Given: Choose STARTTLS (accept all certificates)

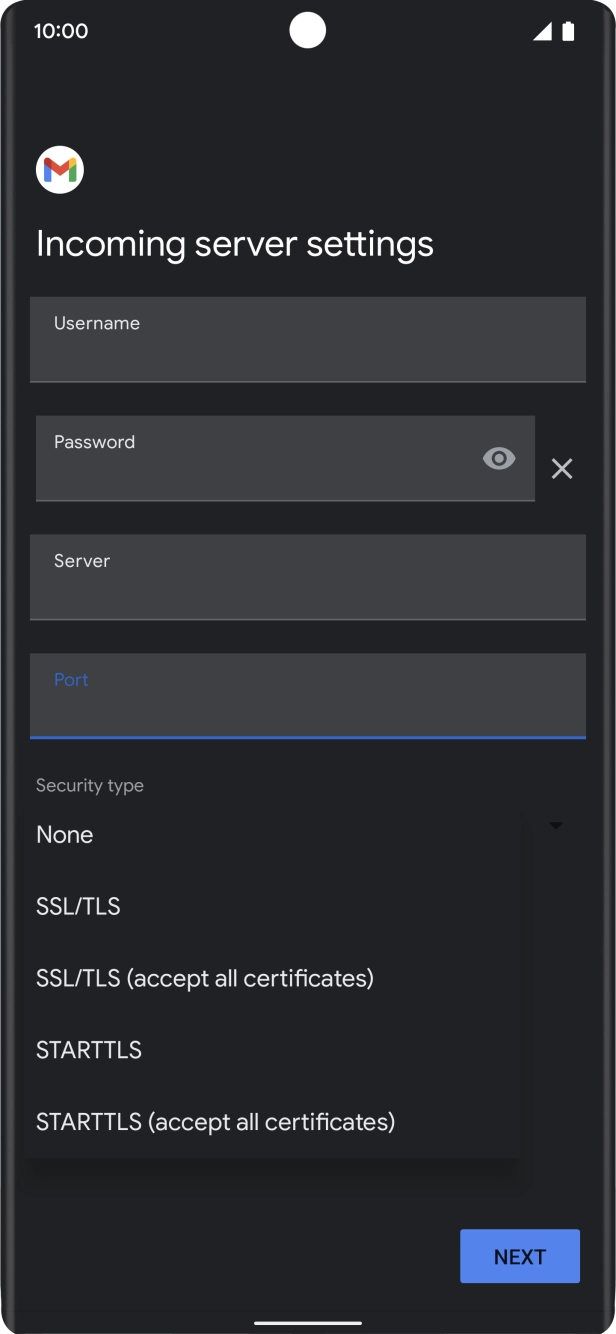Looking at the screenshot, I should click(216, 1122).
